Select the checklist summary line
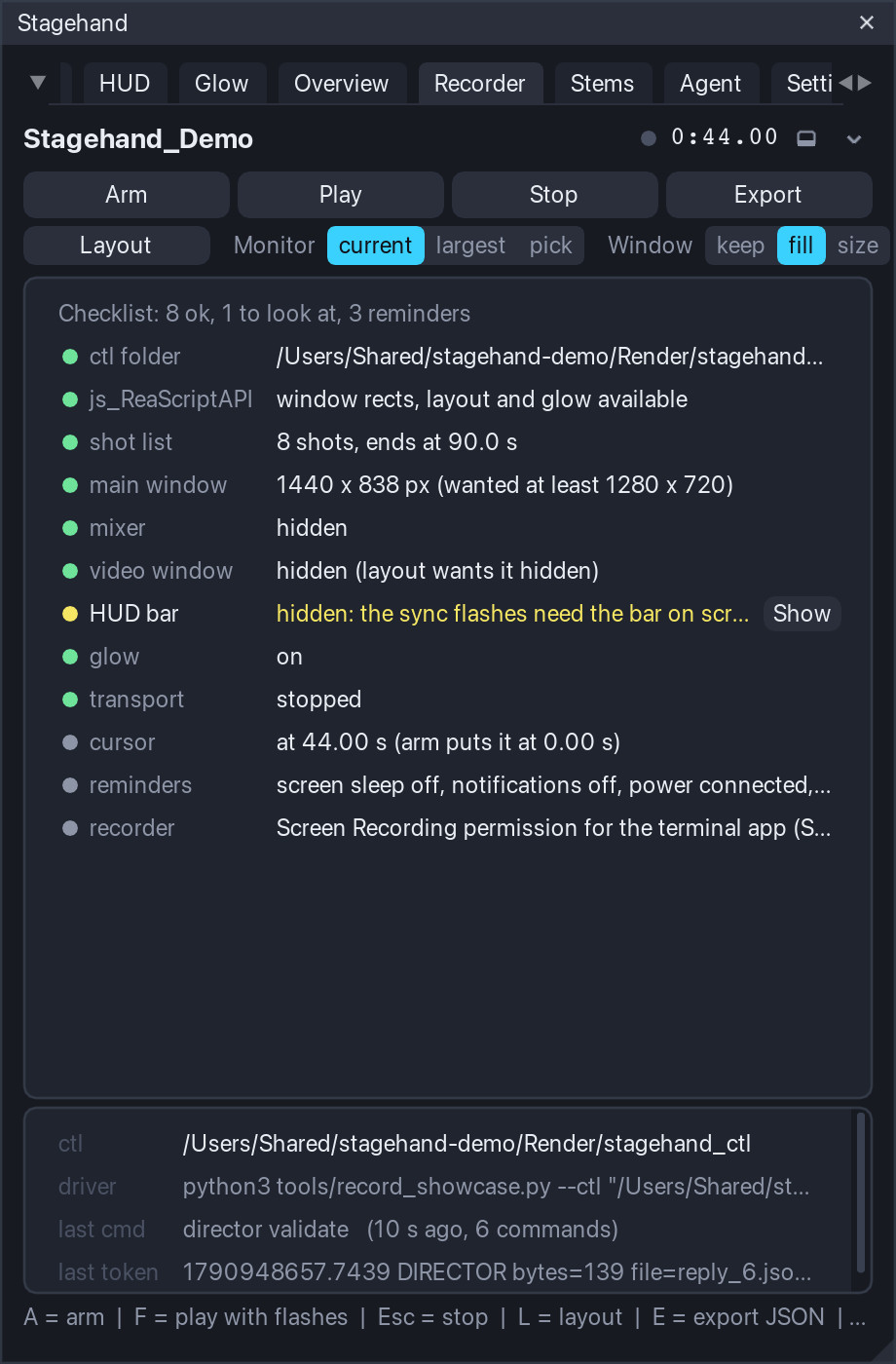896x1364 pixels. [264, 314]
